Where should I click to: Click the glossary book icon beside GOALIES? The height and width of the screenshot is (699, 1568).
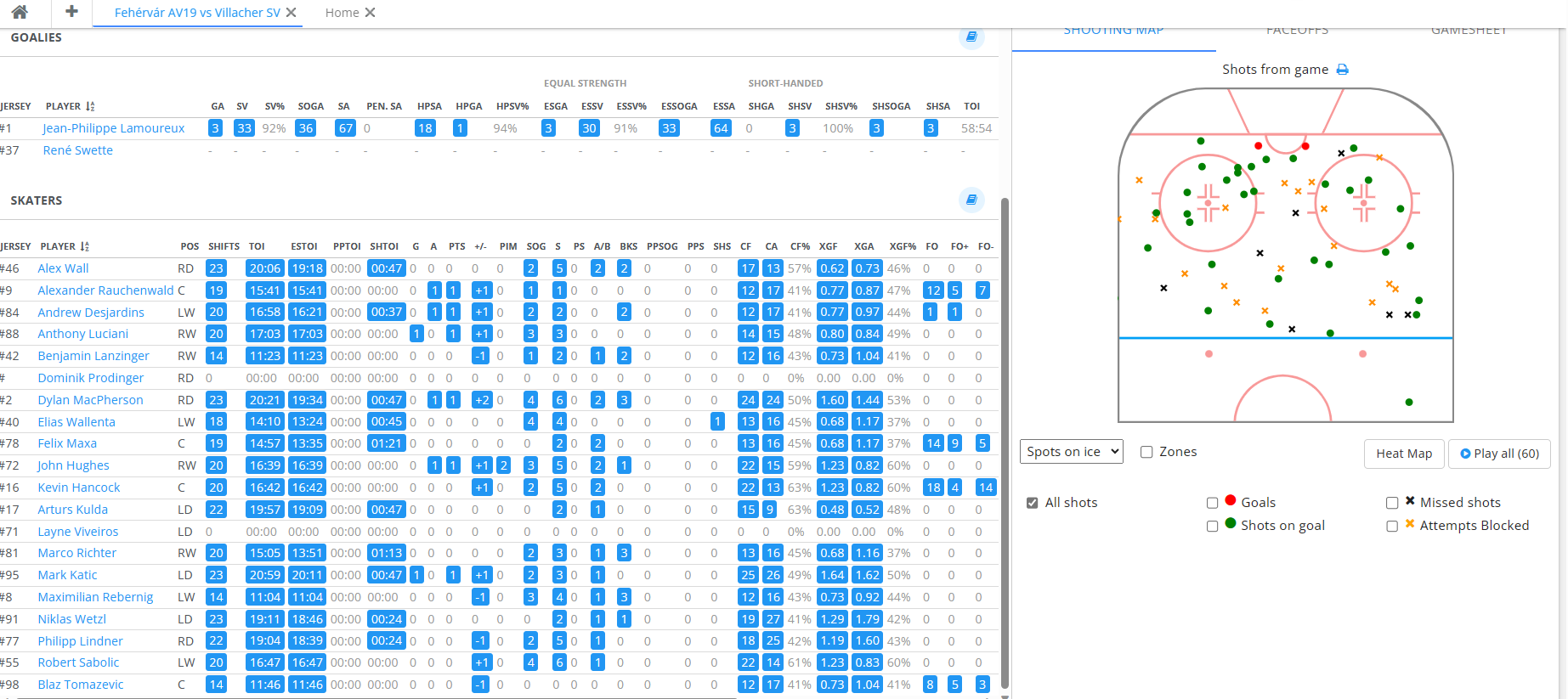(971, 37)
